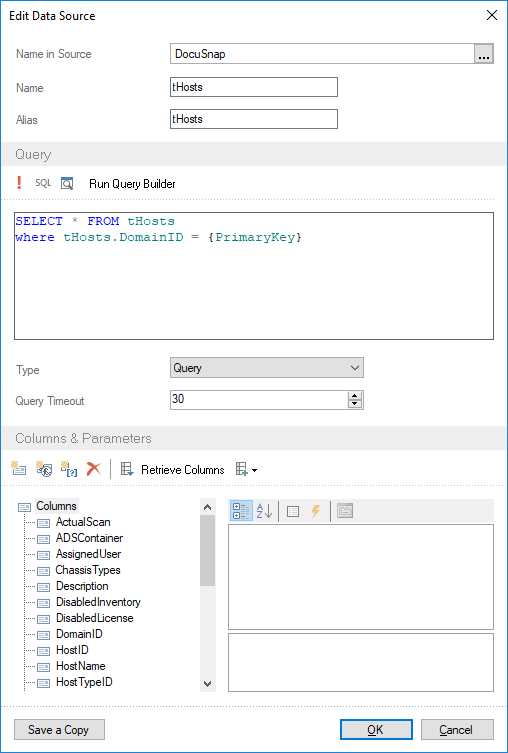Viewport: 508px width, 753px height.
Task: Select the ADSContainer column
Action: click(x=89, y=538)
